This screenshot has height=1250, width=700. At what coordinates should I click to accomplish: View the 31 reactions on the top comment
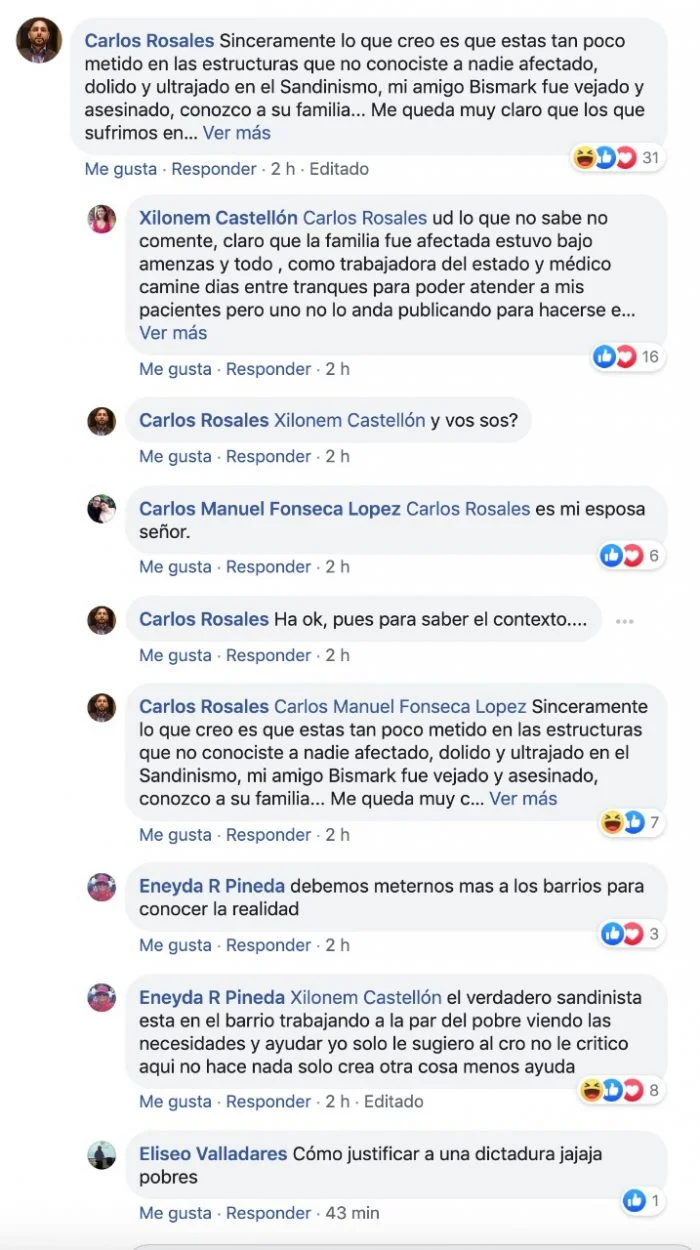click(x=618, y=158)
